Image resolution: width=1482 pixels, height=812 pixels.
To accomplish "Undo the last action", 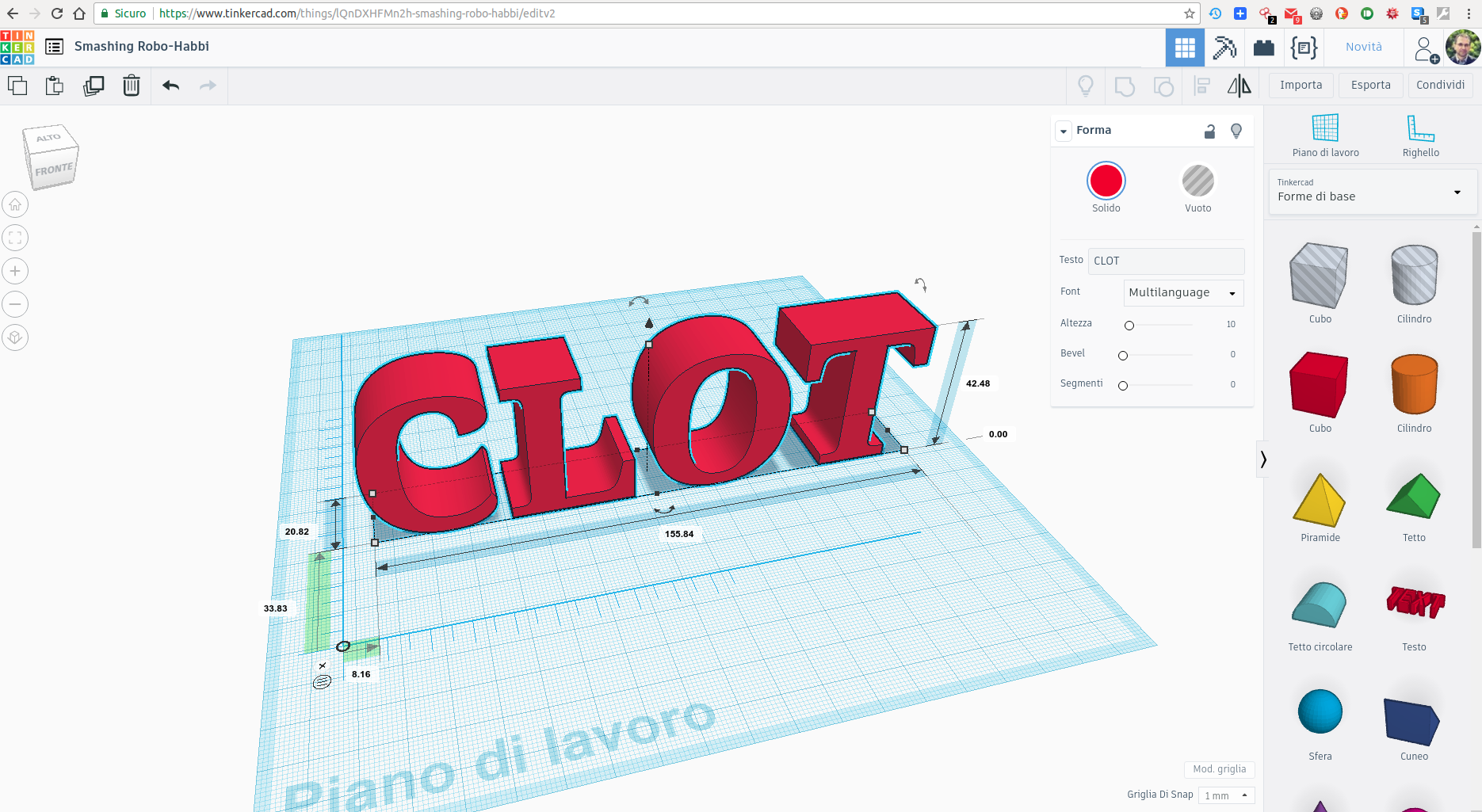I will pos(170,86).
